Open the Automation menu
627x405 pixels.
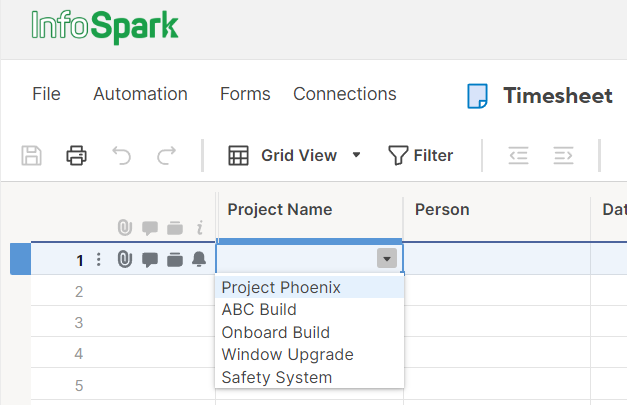coord(140,94)
